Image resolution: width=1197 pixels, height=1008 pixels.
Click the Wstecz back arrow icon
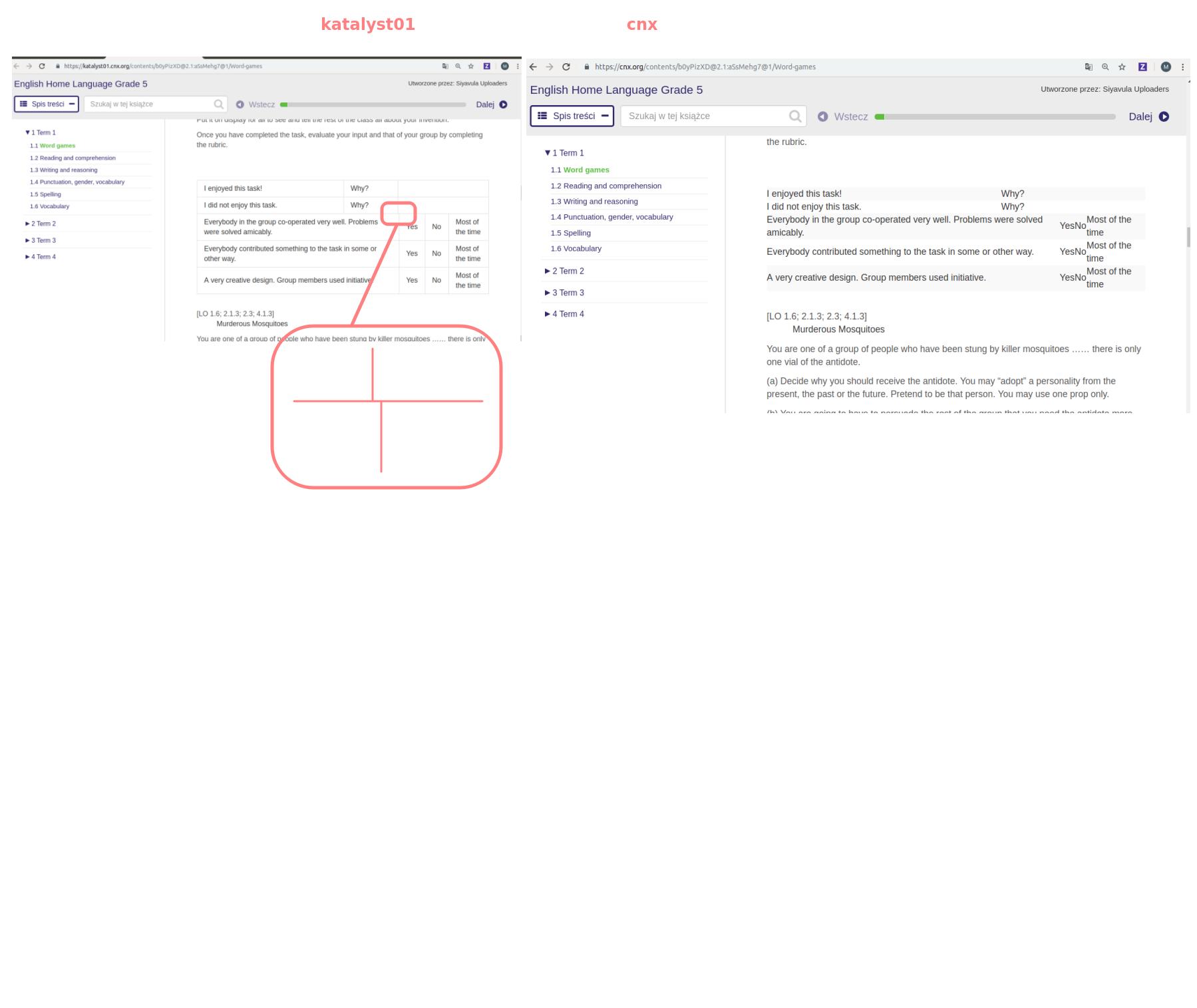(822, 116)
